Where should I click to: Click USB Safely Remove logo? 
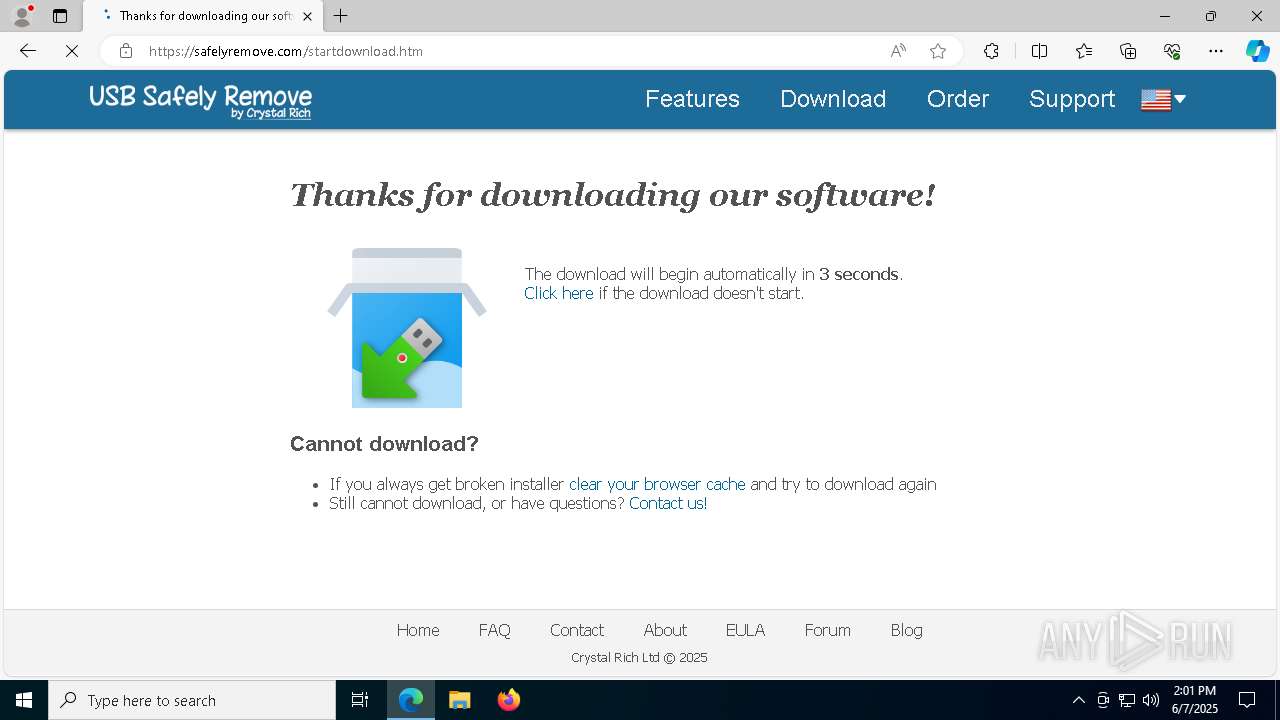(200, 100)
